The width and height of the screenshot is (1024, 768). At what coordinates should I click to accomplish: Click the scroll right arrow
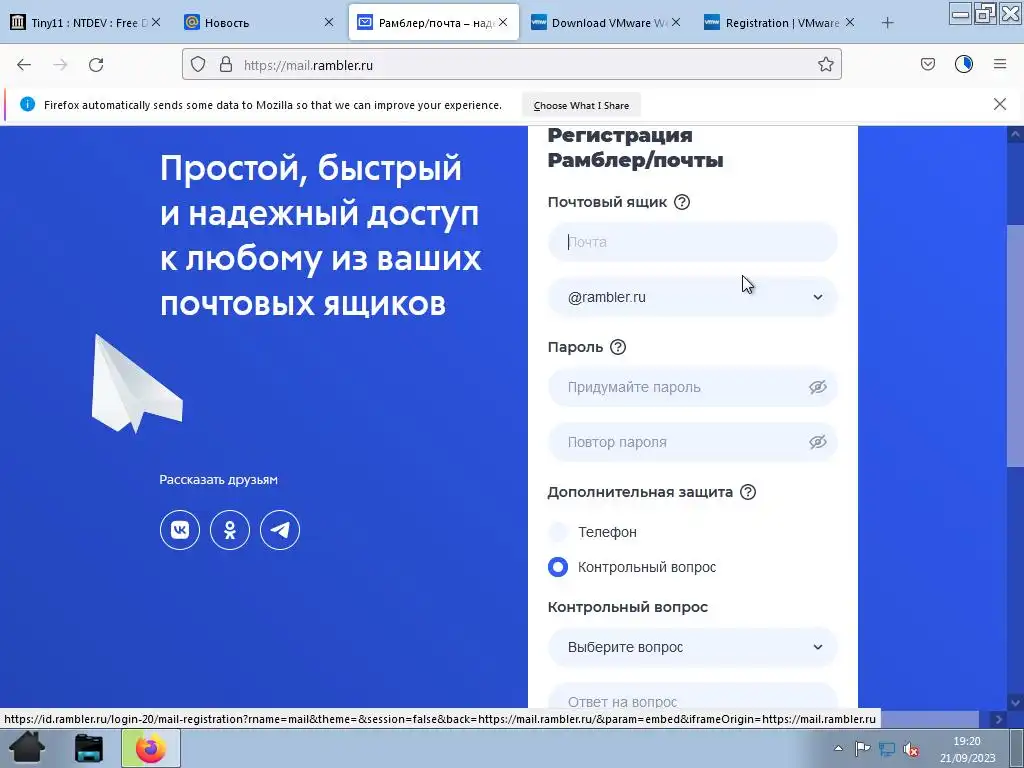[999, 720]
